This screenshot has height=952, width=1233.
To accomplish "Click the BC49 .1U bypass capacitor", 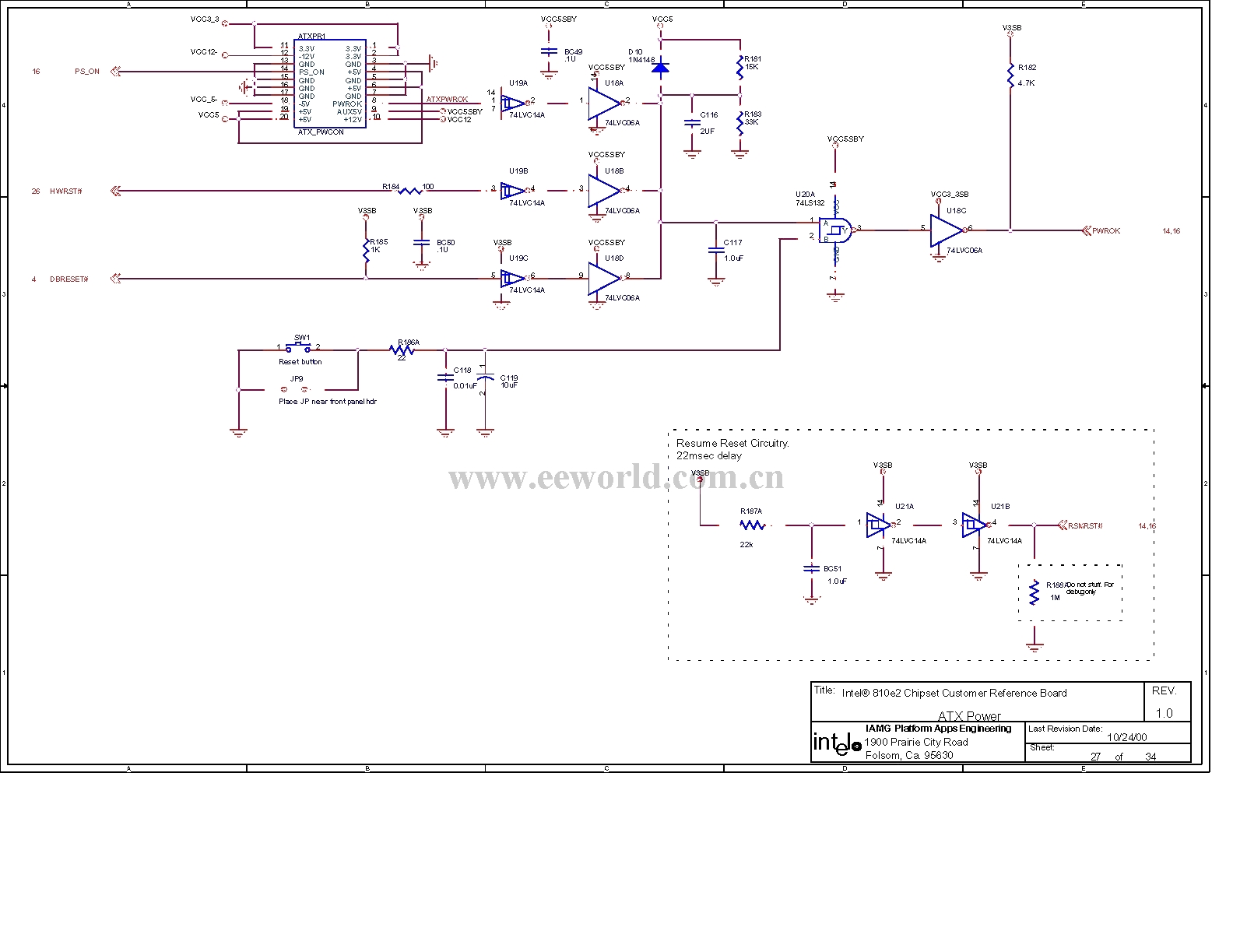I will [549, 51].
